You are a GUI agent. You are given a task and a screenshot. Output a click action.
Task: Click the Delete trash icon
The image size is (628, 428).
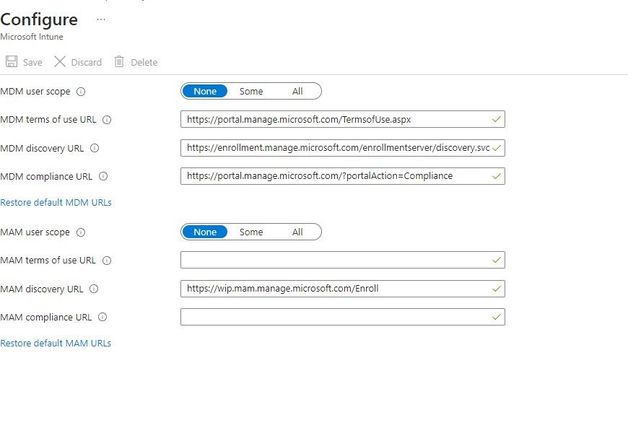(119, 62)
